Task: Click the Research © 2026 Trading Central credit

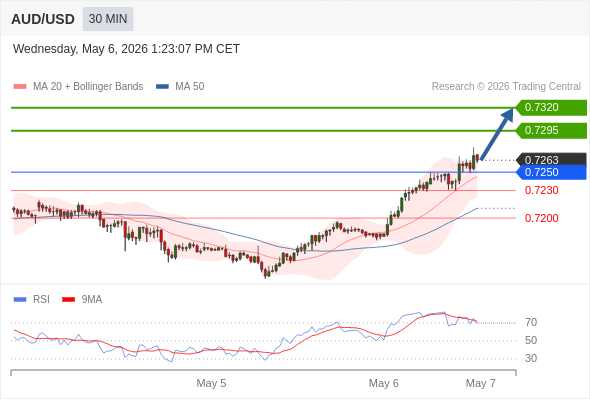Action: [x=506, y=87]
